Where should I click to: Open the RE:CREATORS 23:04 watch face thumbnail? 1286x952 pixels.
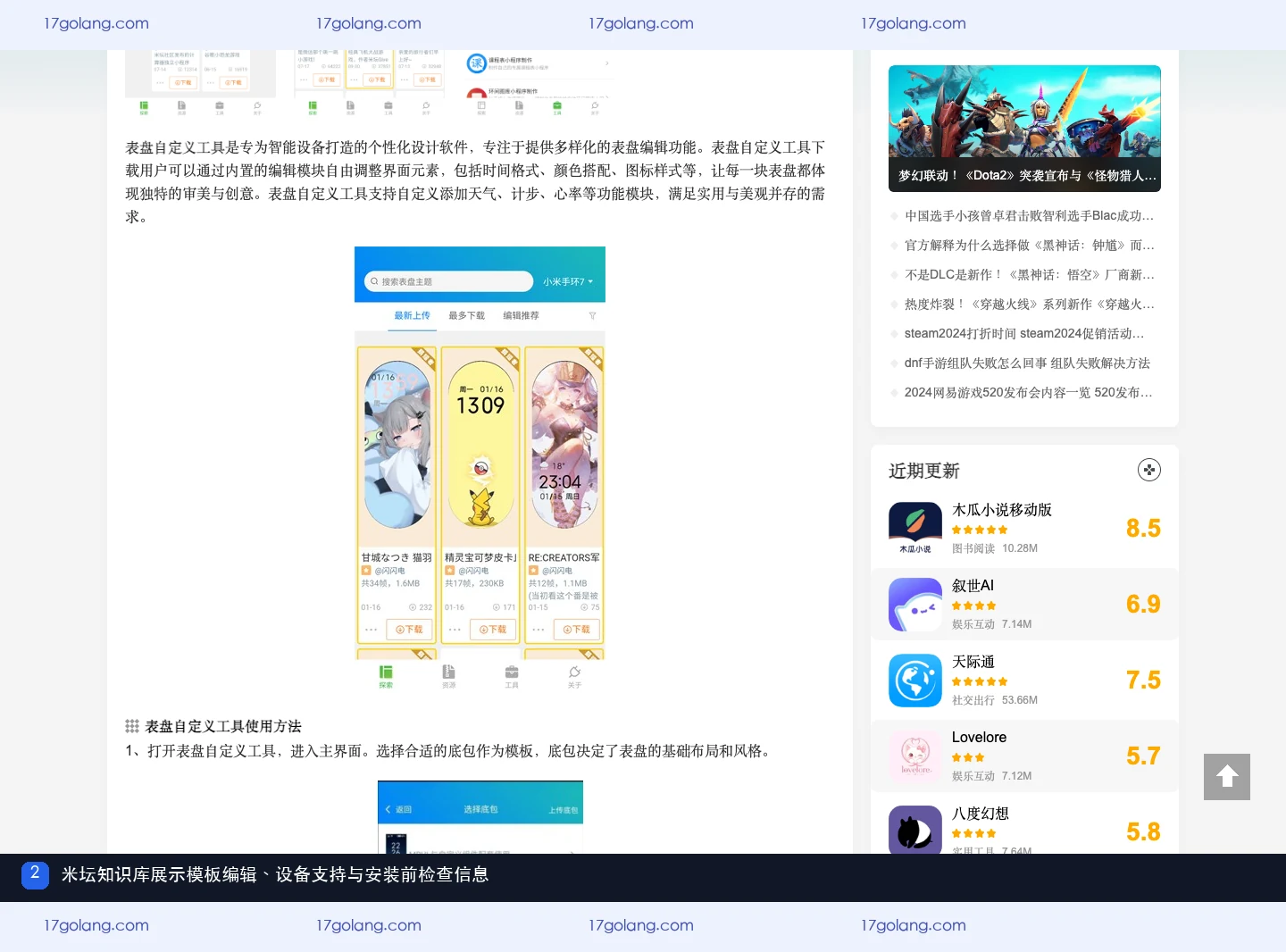tap(564, 444)
